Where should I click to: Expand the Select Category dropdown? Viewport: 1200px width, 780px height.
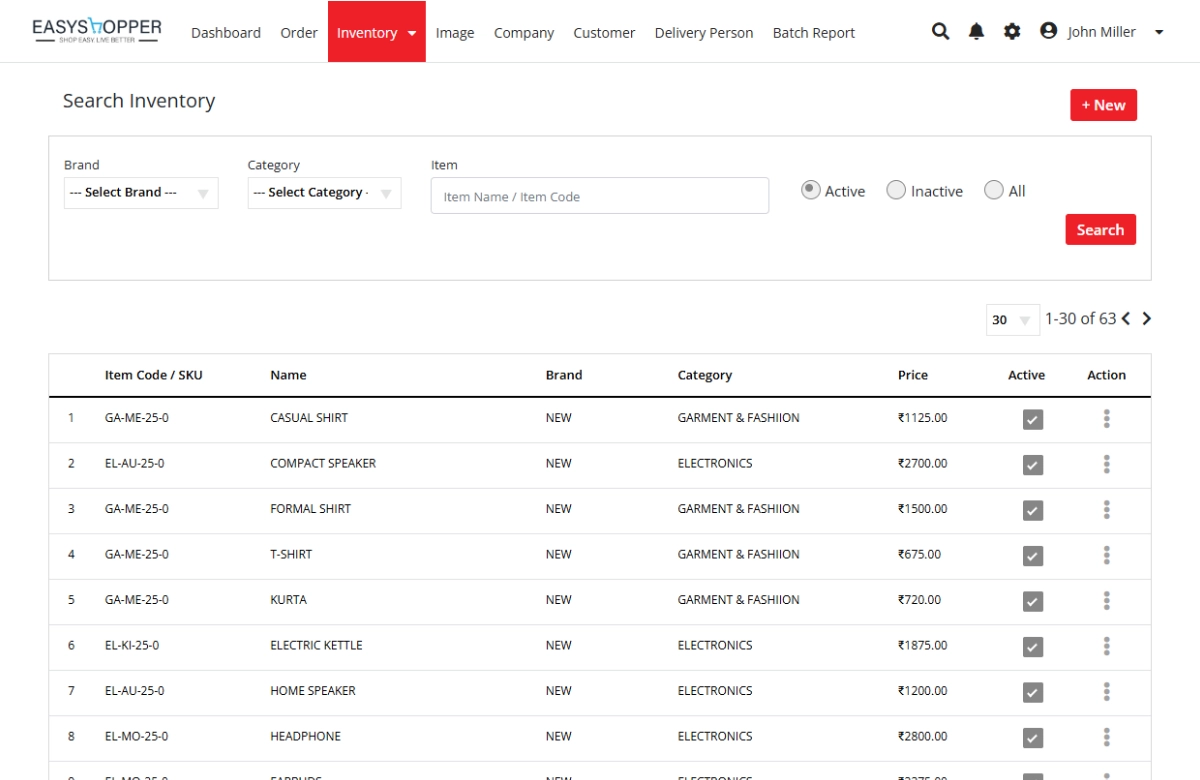[324, 193]
